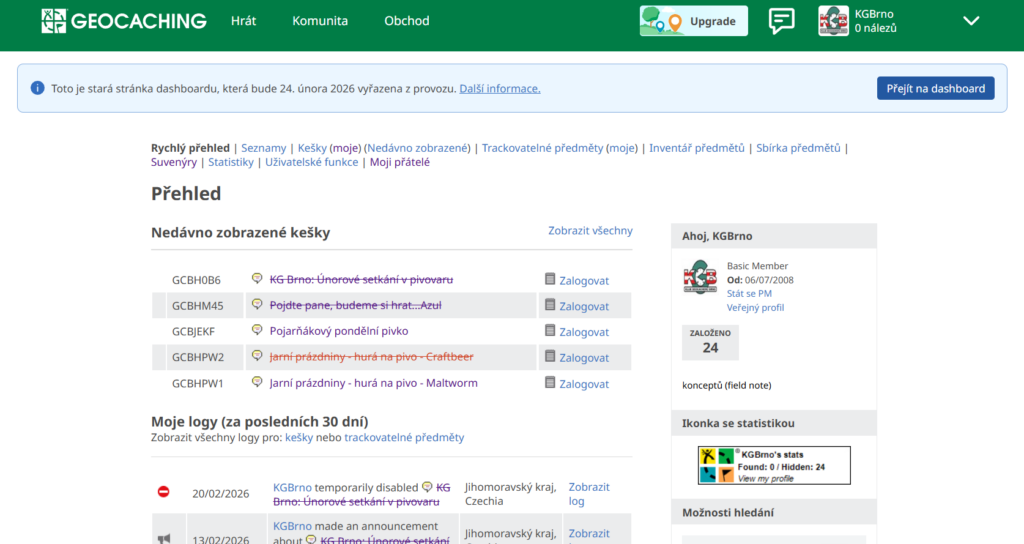Open KG Brno: Únorové setkání v pivovaru cache
The height and width of the screenshot is (544, 1024).
(x=361, y=280)
